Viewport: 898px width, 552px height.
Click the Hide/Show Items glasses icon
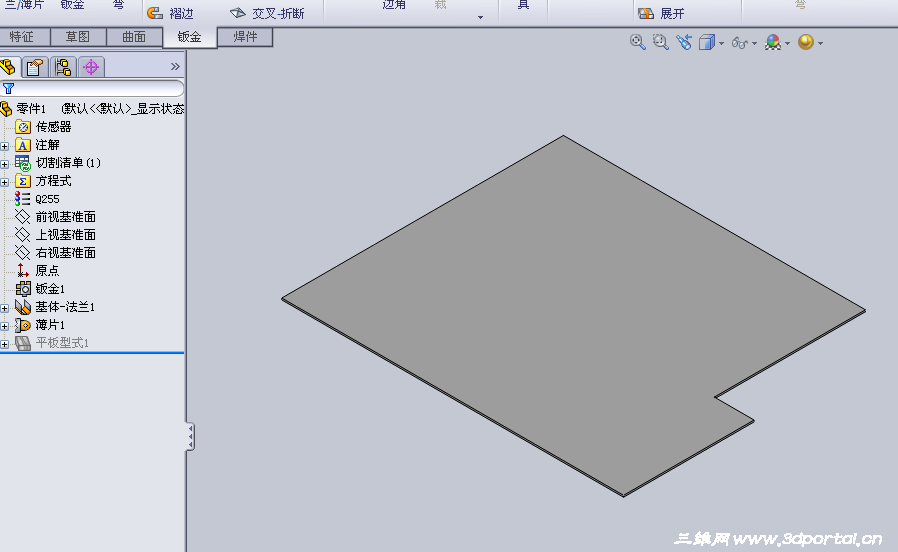739,43
